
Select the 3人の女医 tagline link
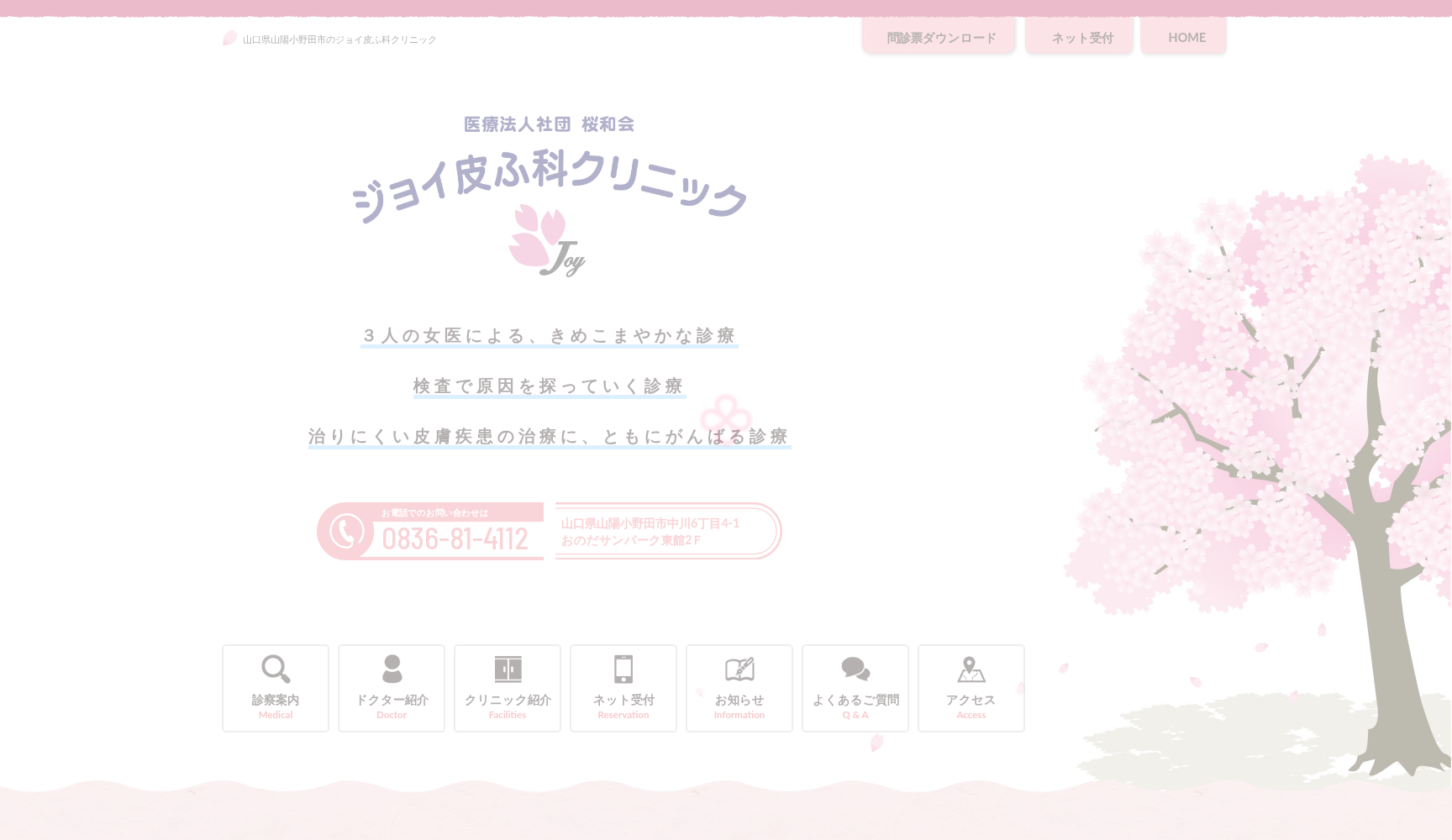point(549,335)
